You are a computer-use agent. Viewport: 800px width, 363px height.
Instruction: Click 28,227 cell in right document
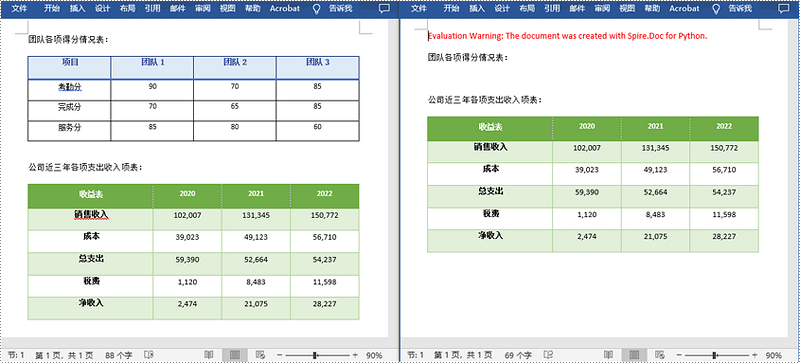point(724,241)
